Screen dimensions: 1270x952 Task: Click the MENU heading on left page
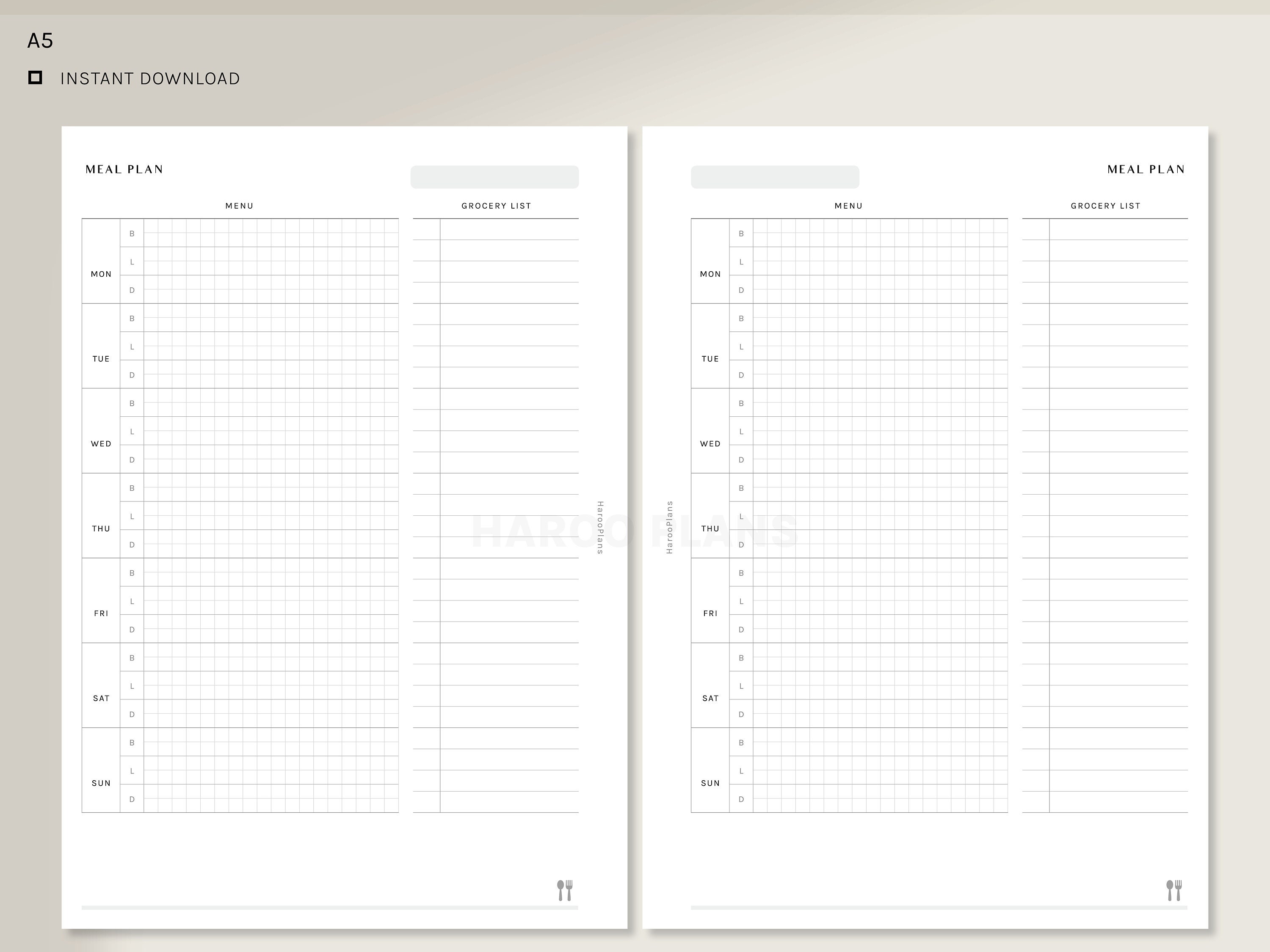click(240, 206)
